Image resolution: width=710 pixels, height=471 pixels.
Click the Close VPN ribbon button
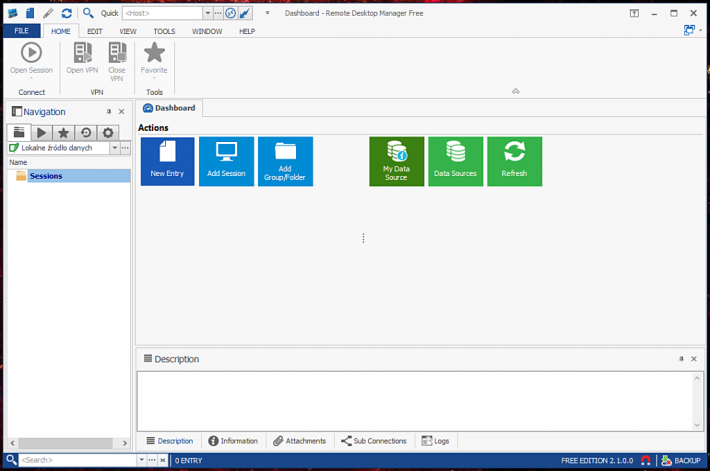click(x=117, y=62)
